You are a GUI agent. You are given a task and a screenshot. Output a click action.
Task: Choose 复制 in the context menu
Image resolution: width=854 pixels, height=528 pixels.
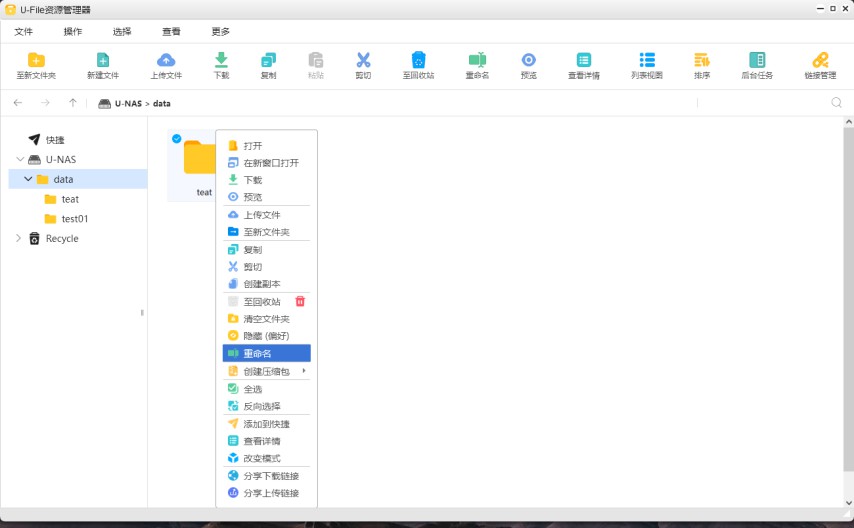click(266, 250)
